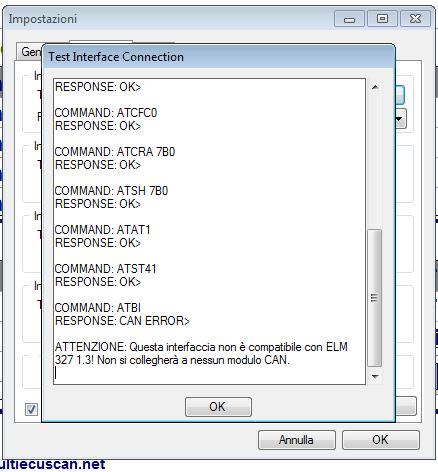Click the RESPONSE: CAN ERROR line
438x472 pixels.
tap(122, 321)
